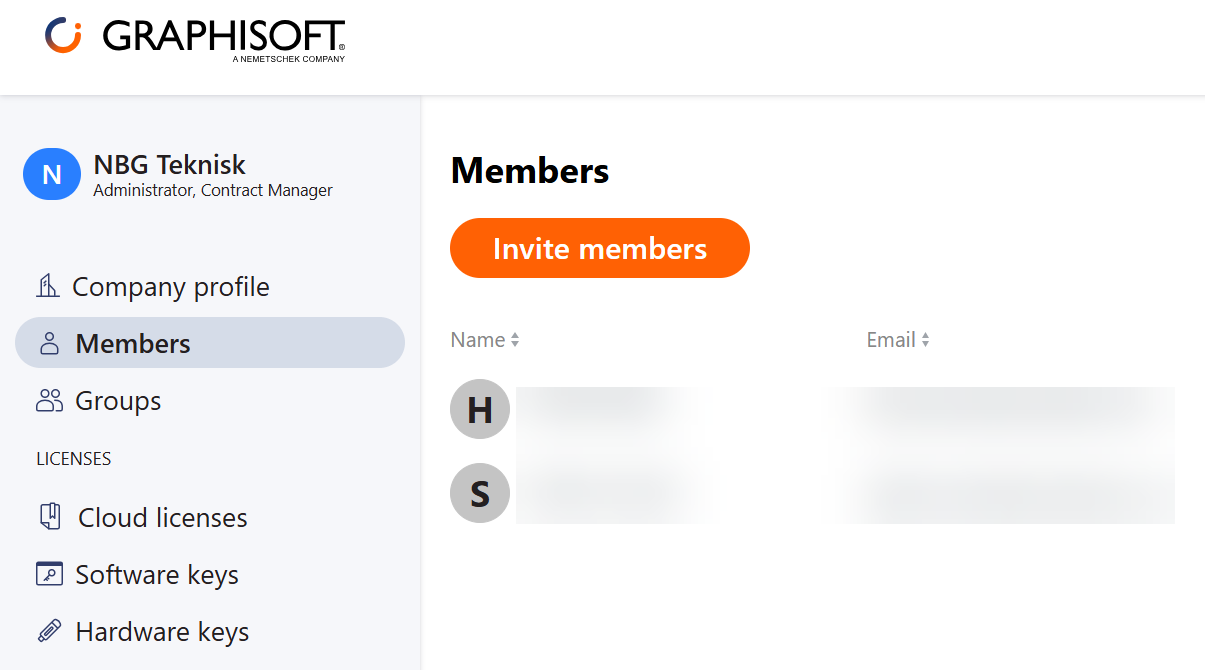Viewport: 1205px width, 670px height.
Task: Click the H member avatar
Action: coord(480,409)
